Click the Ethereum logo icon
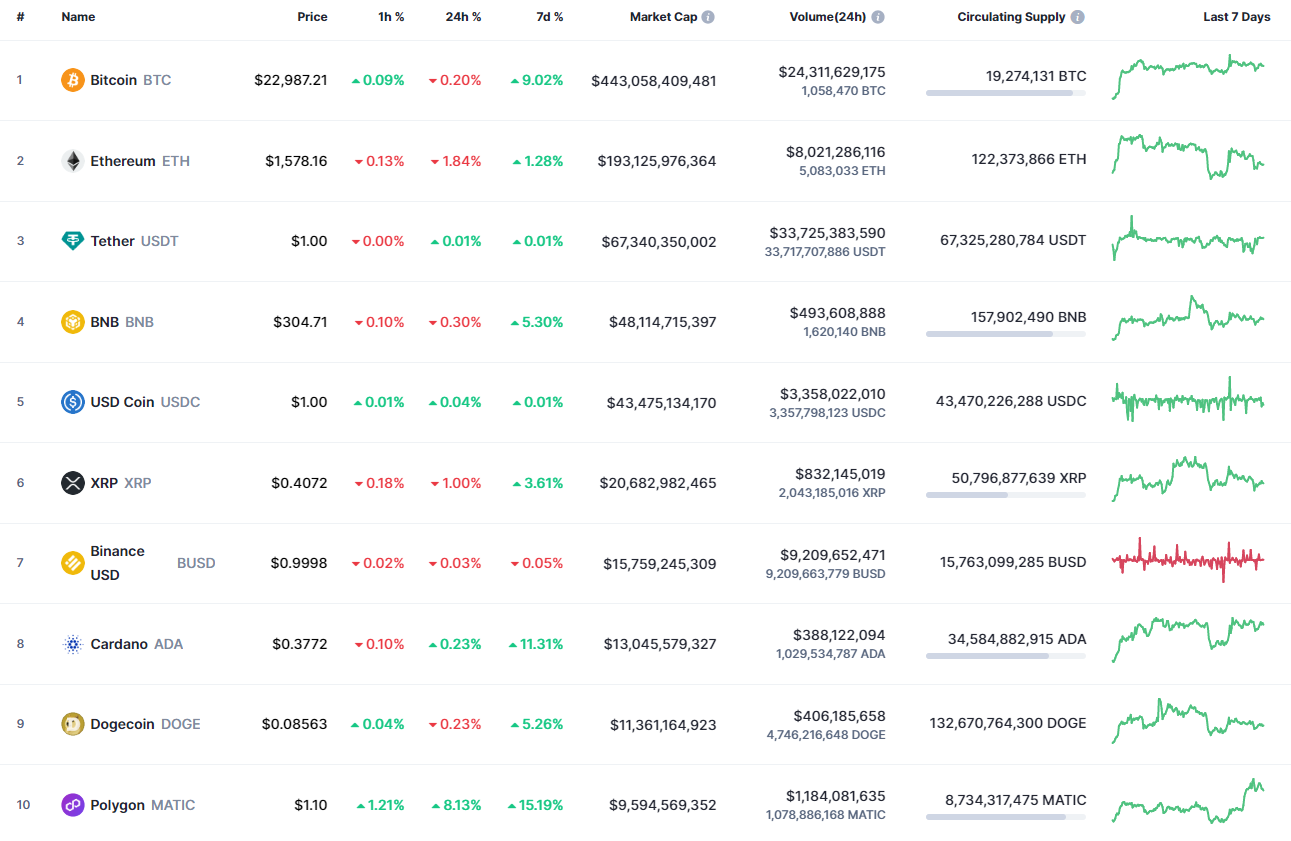 tap(71, 160)
